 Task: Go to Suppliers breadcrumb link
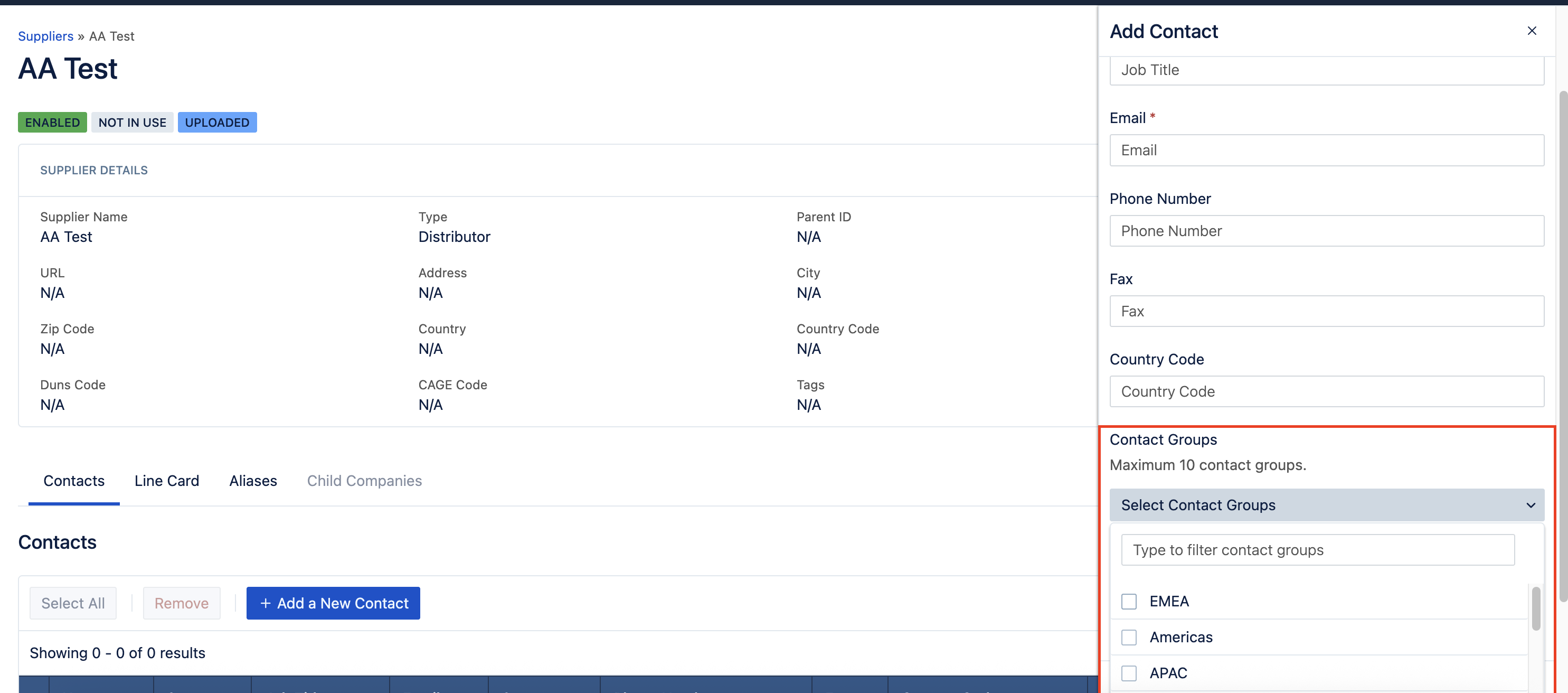[45, 36]
